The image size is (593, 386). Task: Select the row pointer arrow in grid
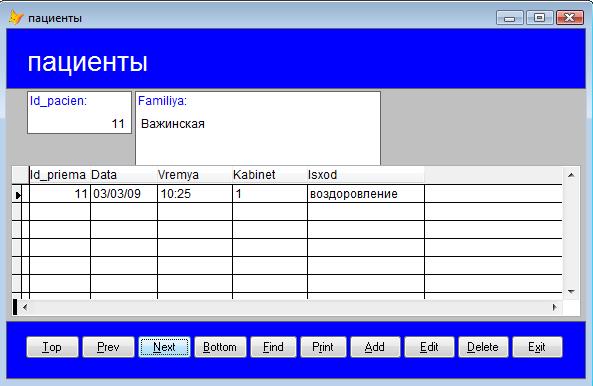pos(18,195)
